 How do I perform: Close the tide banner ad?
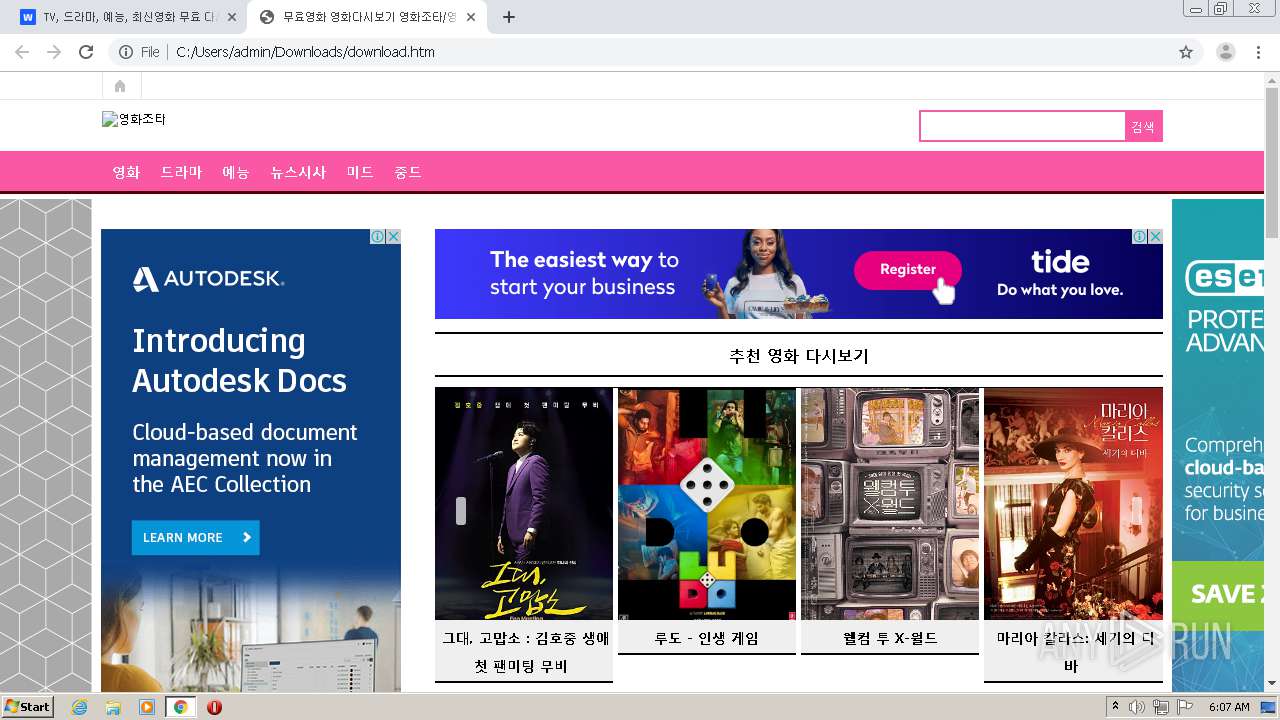(x=1155, y=237)
